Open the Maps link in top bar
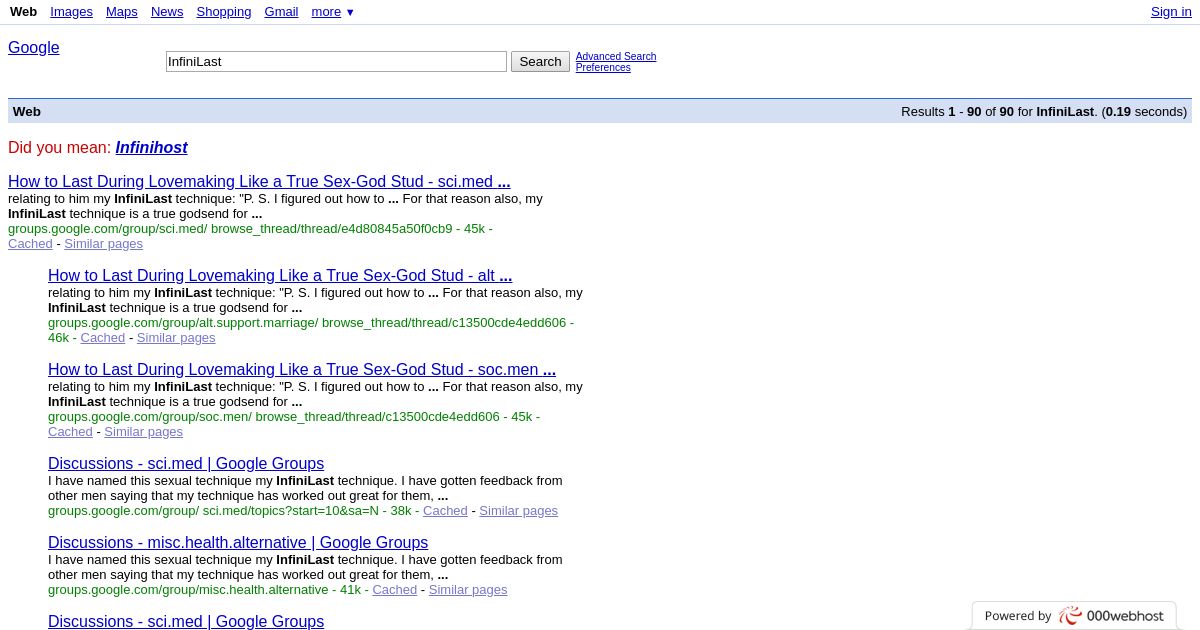This screenshot has height=630, width=1200. [122, 12]
